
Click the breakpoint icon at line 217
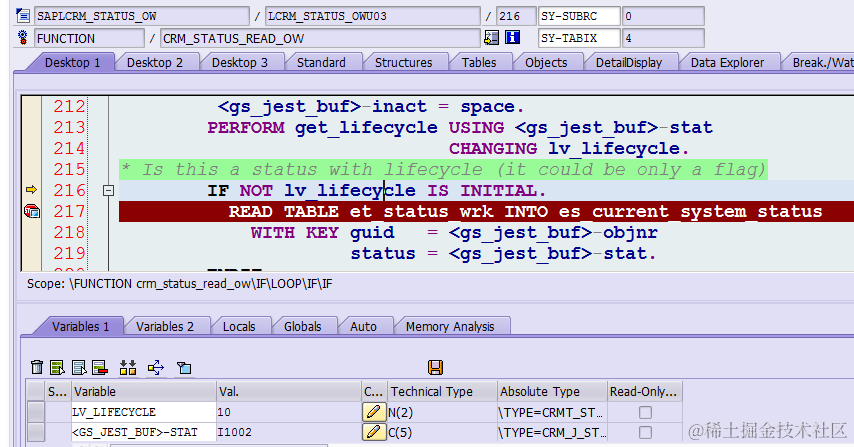(32, 211)
